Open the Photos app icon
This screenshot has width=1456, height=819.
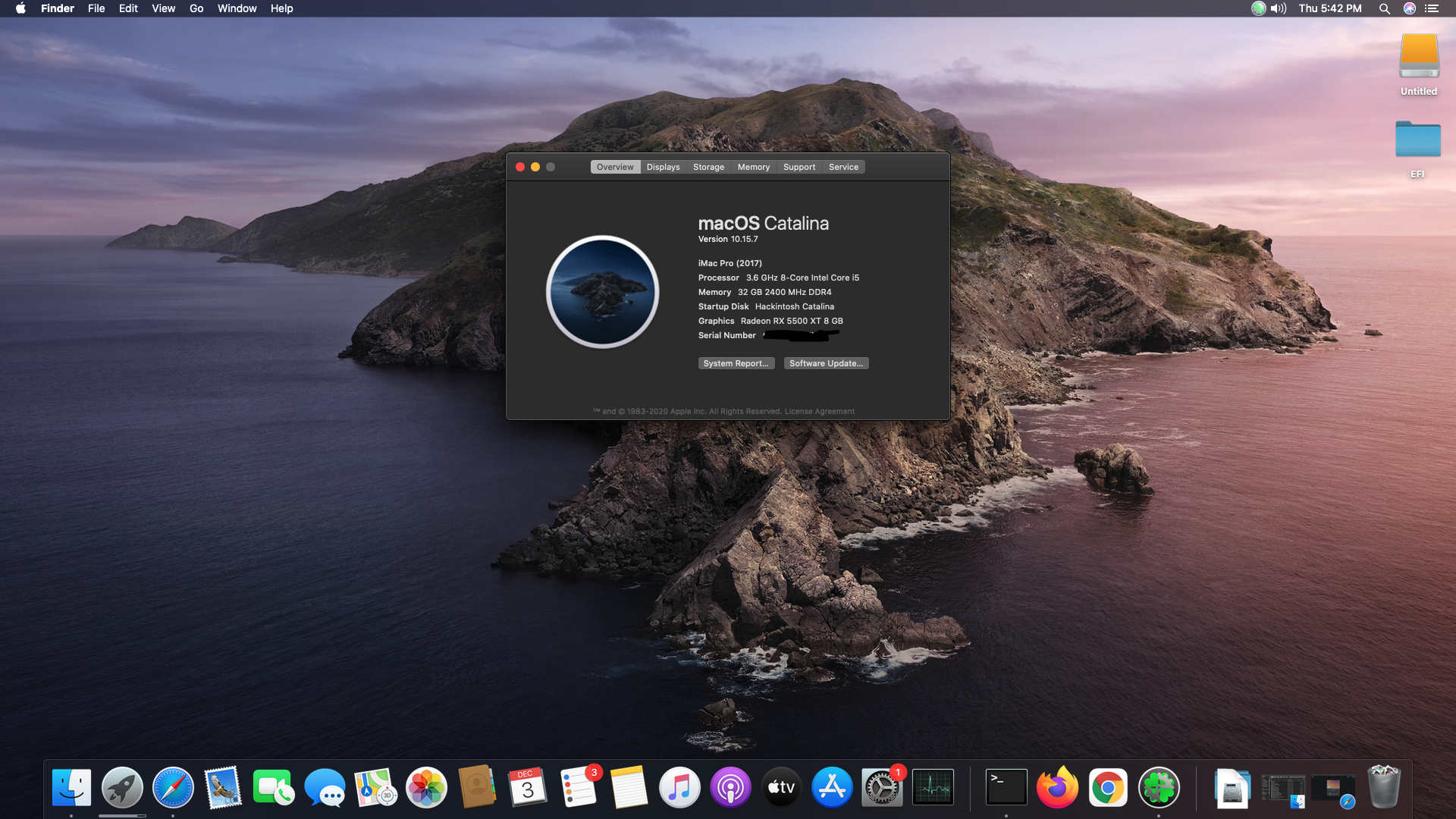(x=426, y=788)
